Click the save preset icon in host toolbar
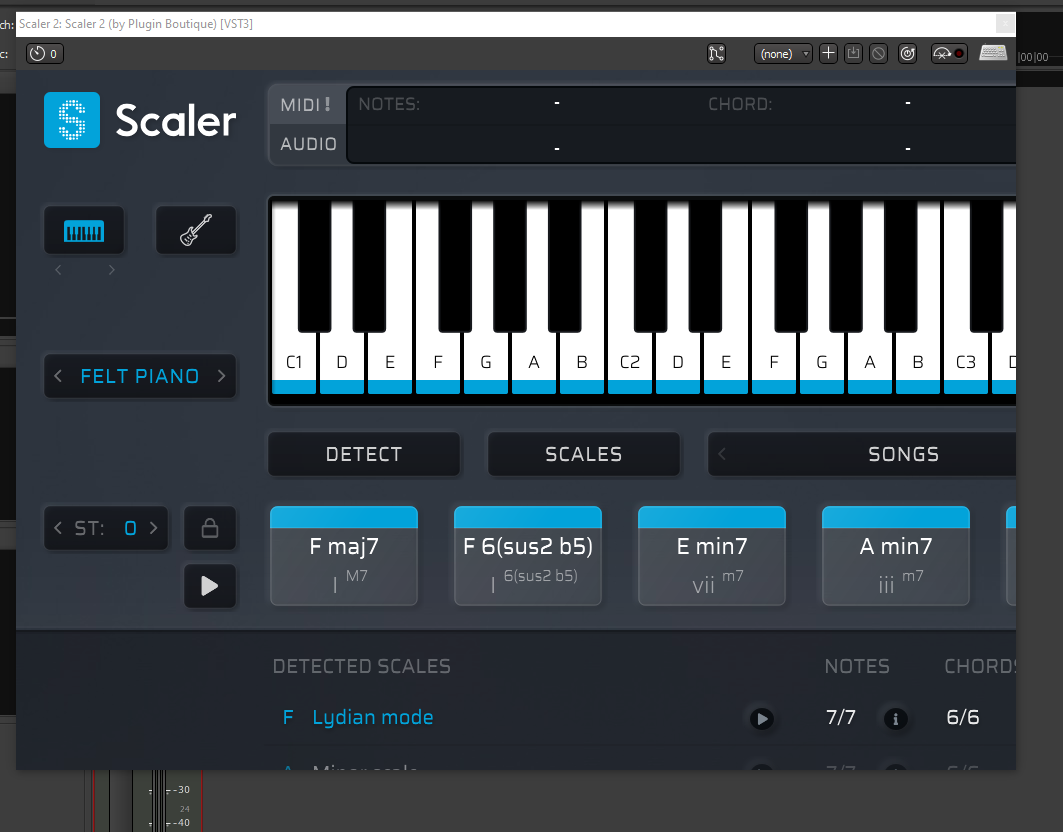This screenshot has height=832, width=1063. 853,54
